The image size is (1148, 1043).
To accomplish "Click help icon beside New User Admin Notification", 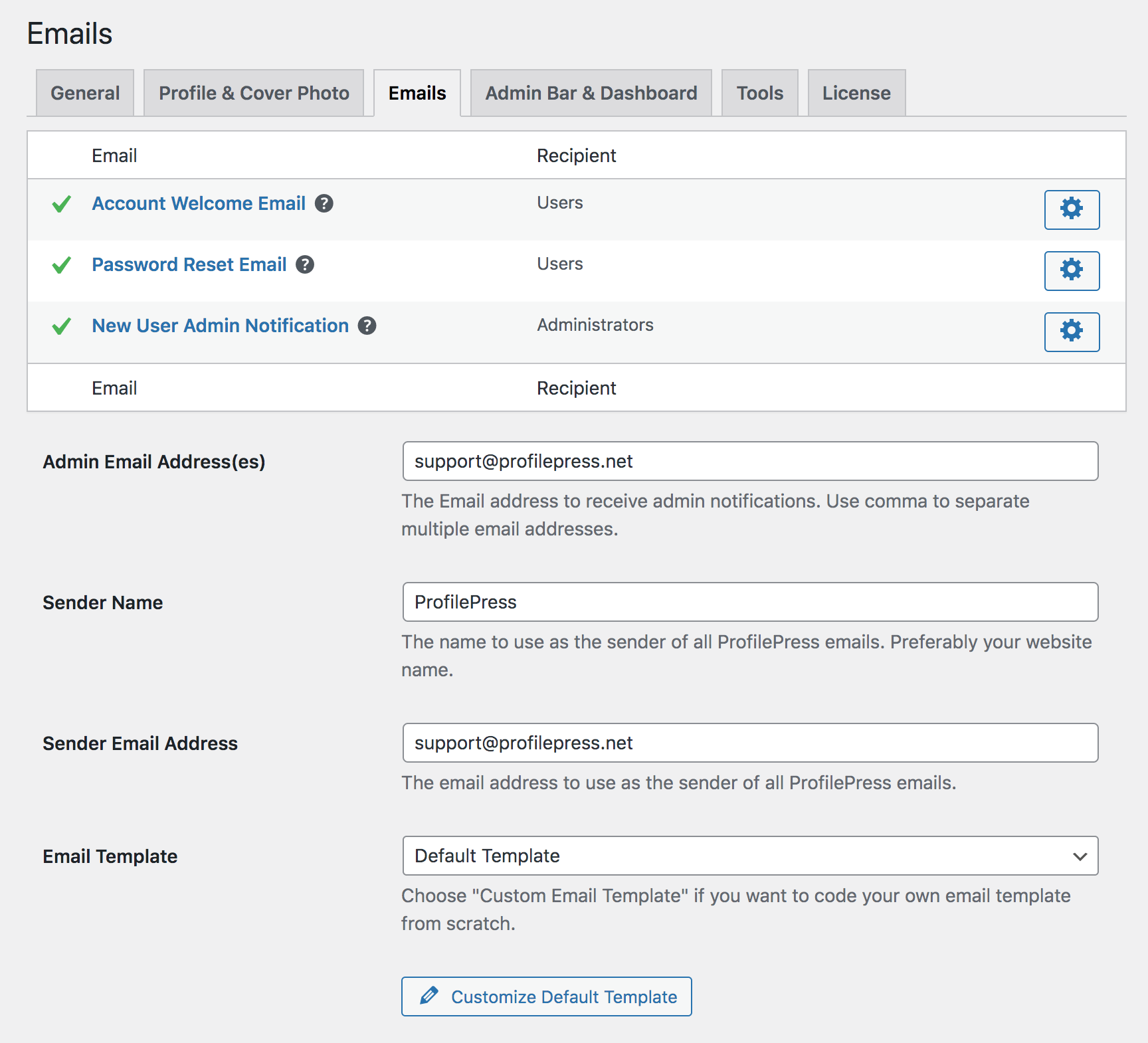I will click(x=367, y=326).
